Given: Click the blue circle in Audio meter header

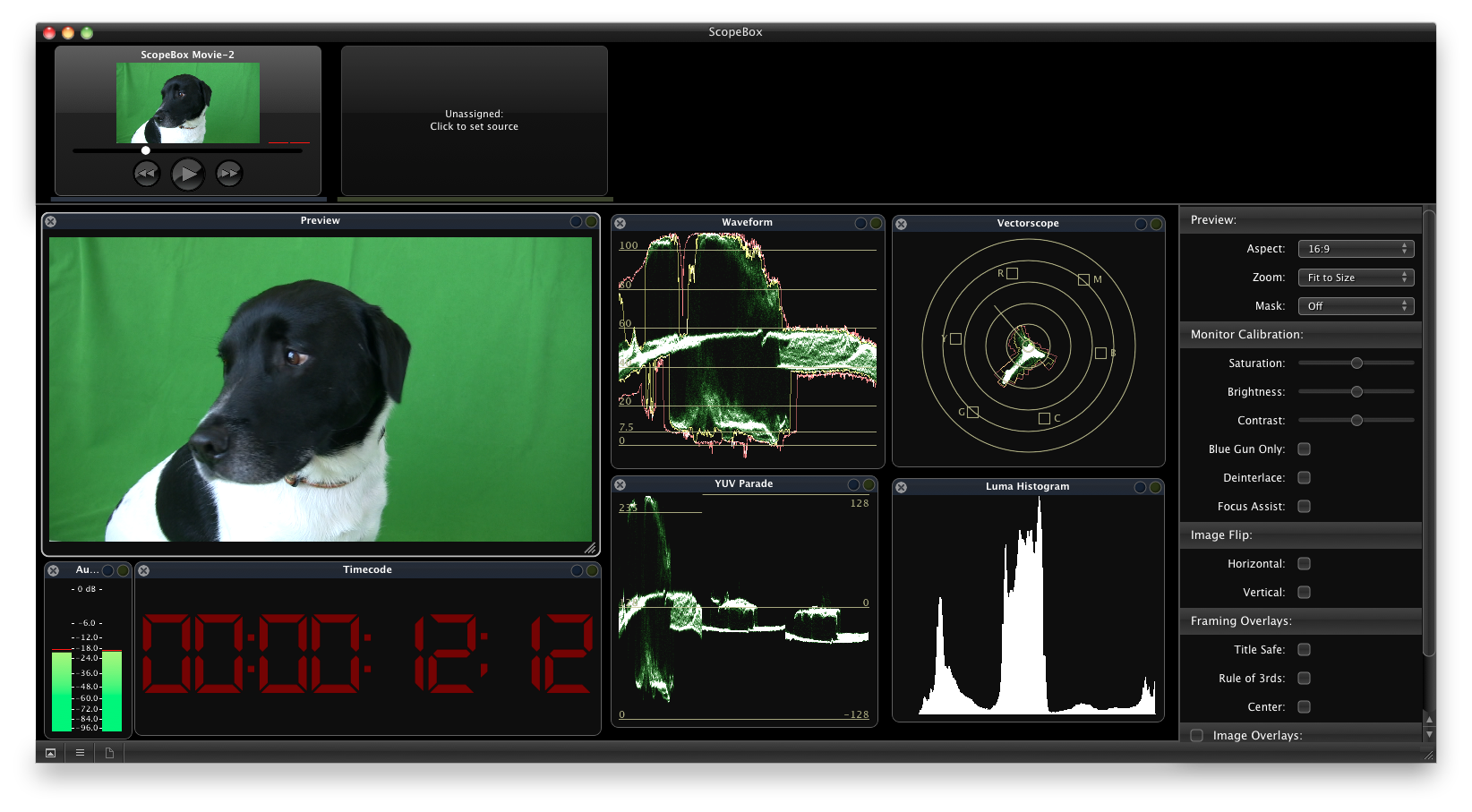Looking at the screenshot, I should (108, 570).
